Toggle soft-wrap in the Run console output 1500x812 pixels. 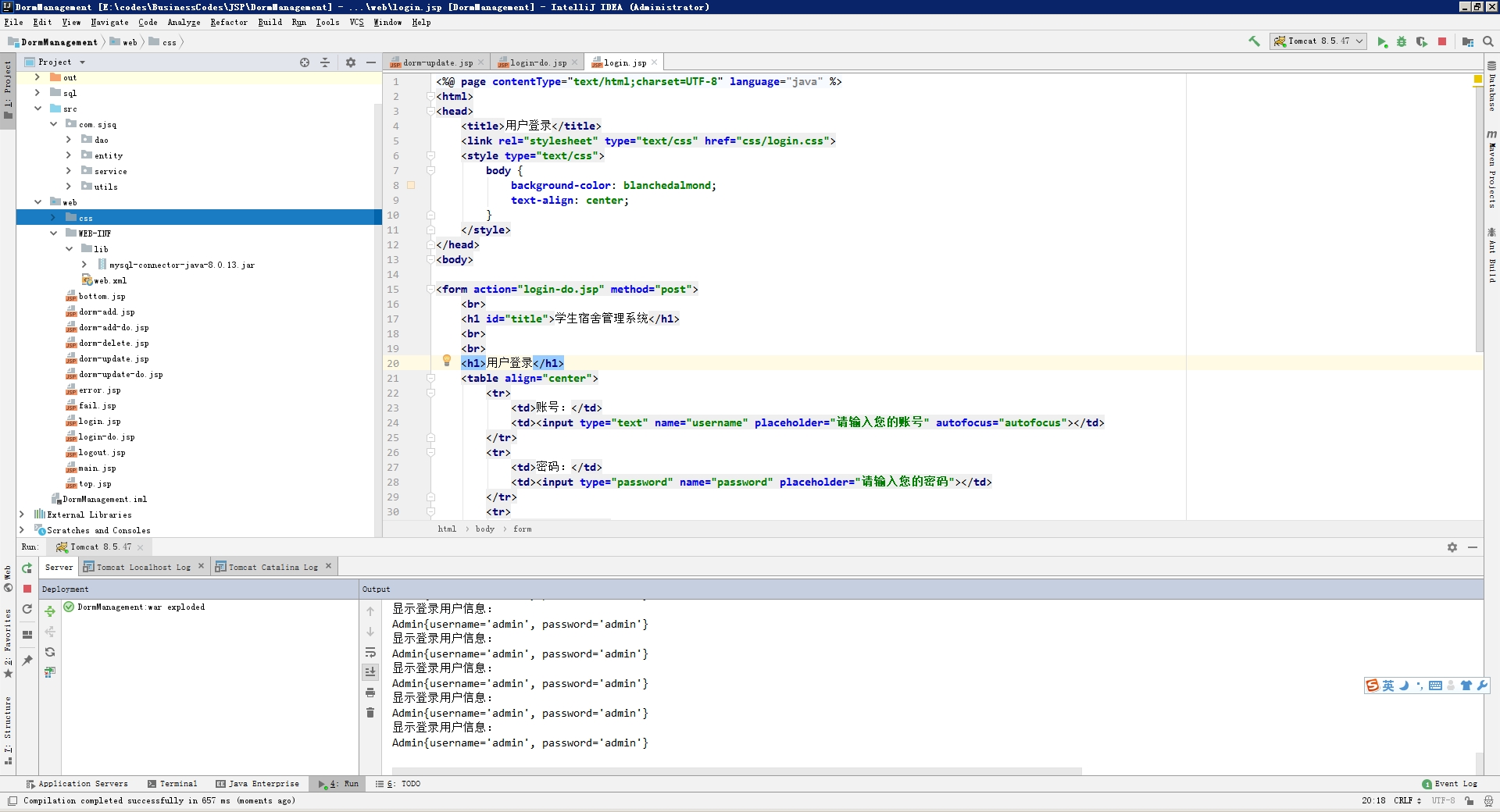pos(370,654)
